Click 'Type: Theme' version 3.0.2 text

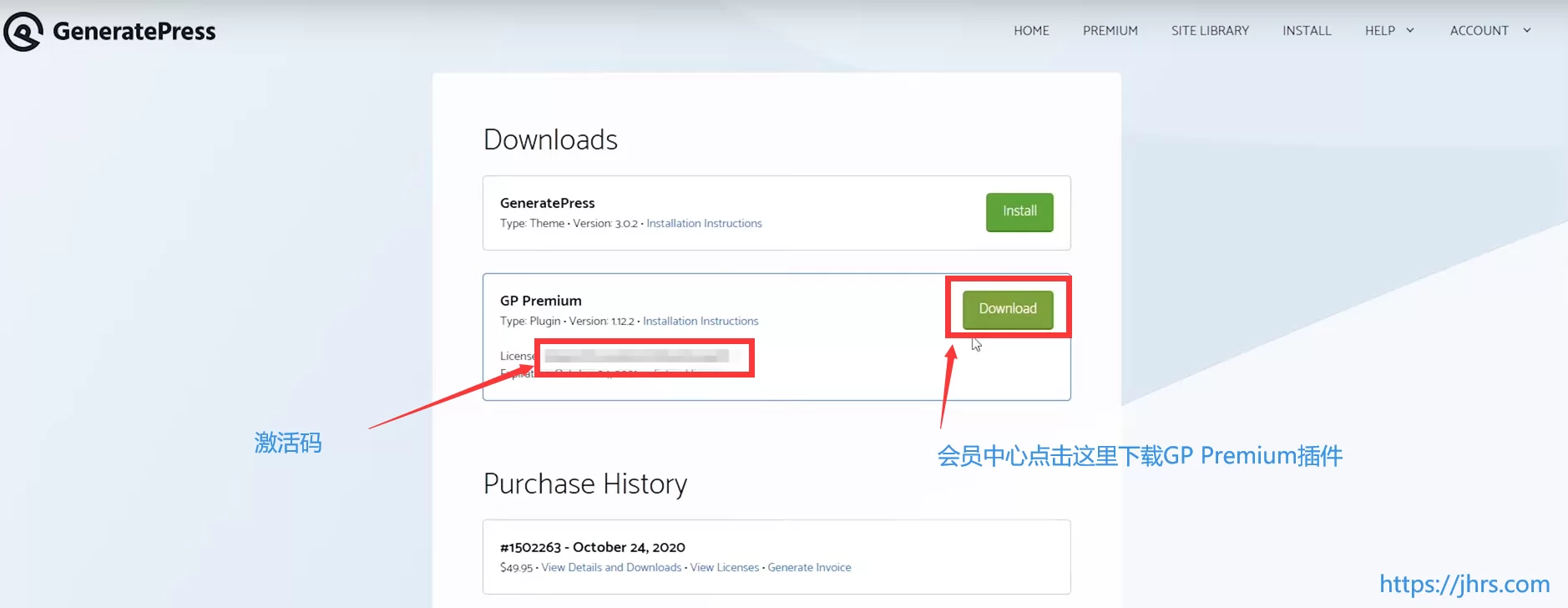(569, 224)
